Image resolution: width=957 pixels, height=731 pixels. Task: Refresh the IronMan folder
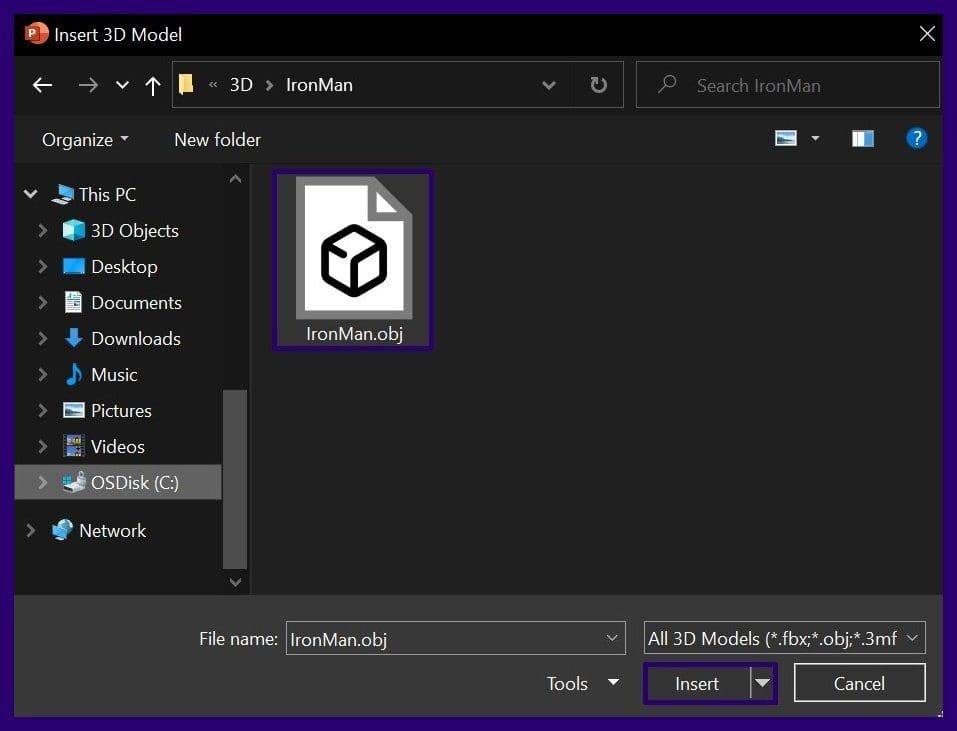[599, 85]
